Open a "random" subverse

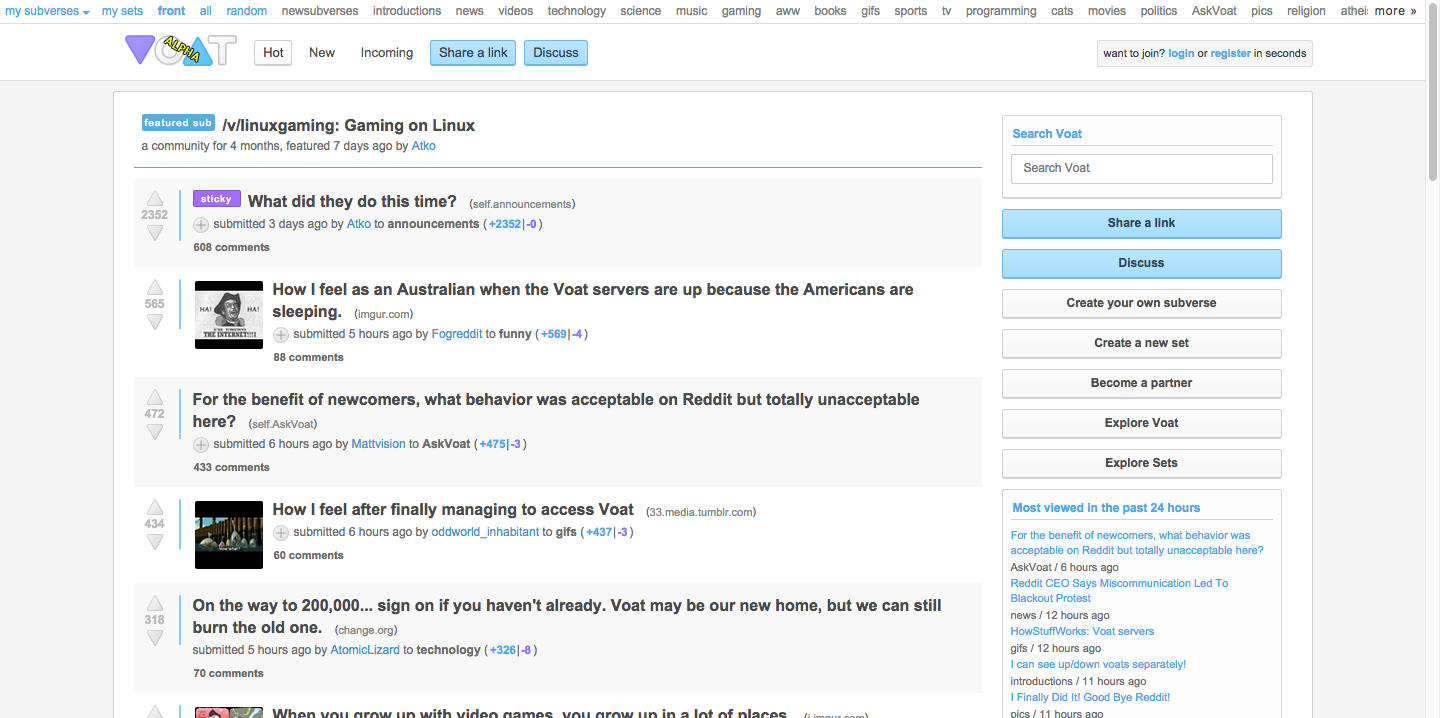point(247,11)
